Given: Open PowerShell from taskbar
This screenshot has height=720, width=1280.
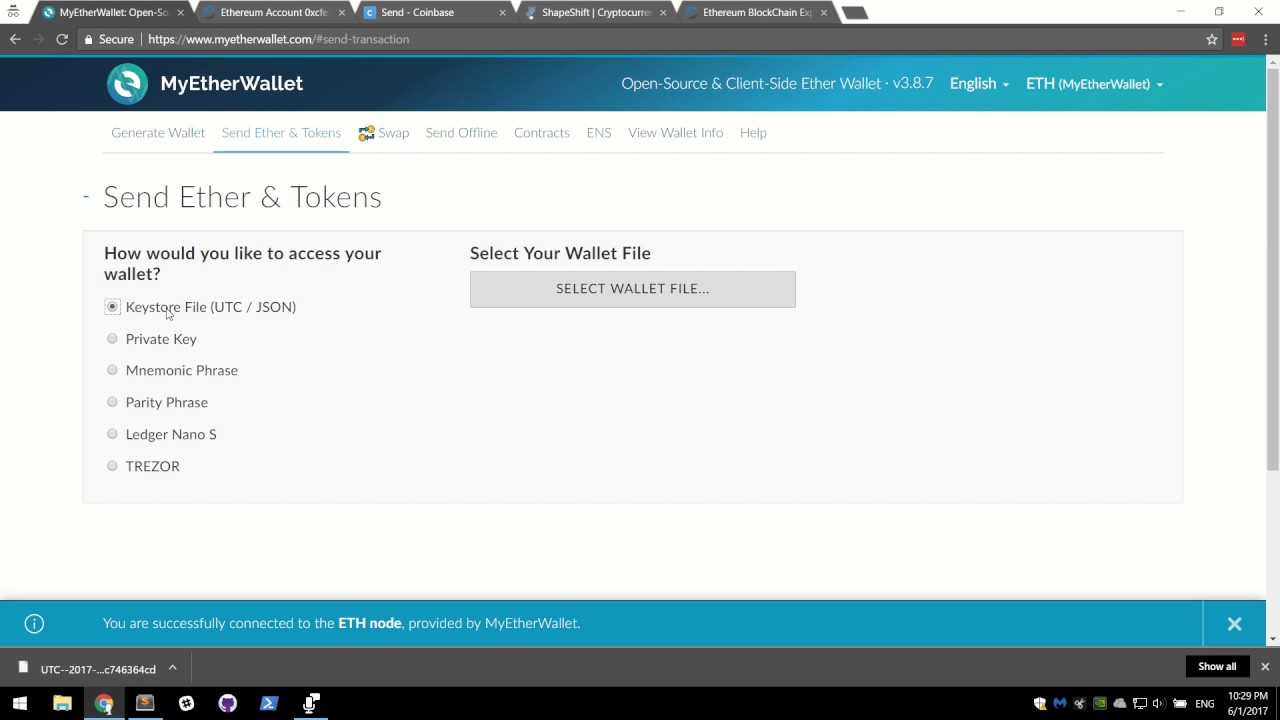Looking at the screenshot, I should click(x=269, y=703).
